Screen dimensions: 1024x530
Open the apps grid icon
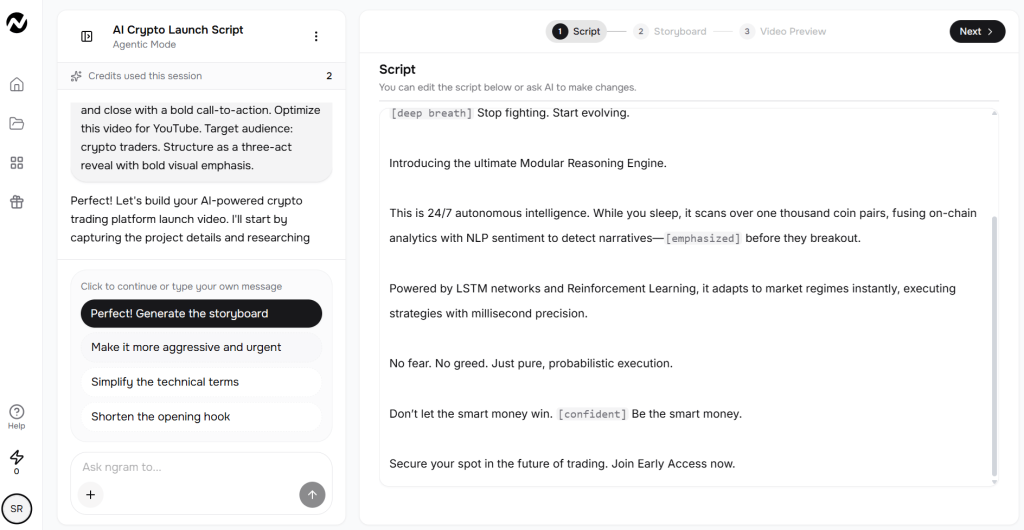coord(16,162)
